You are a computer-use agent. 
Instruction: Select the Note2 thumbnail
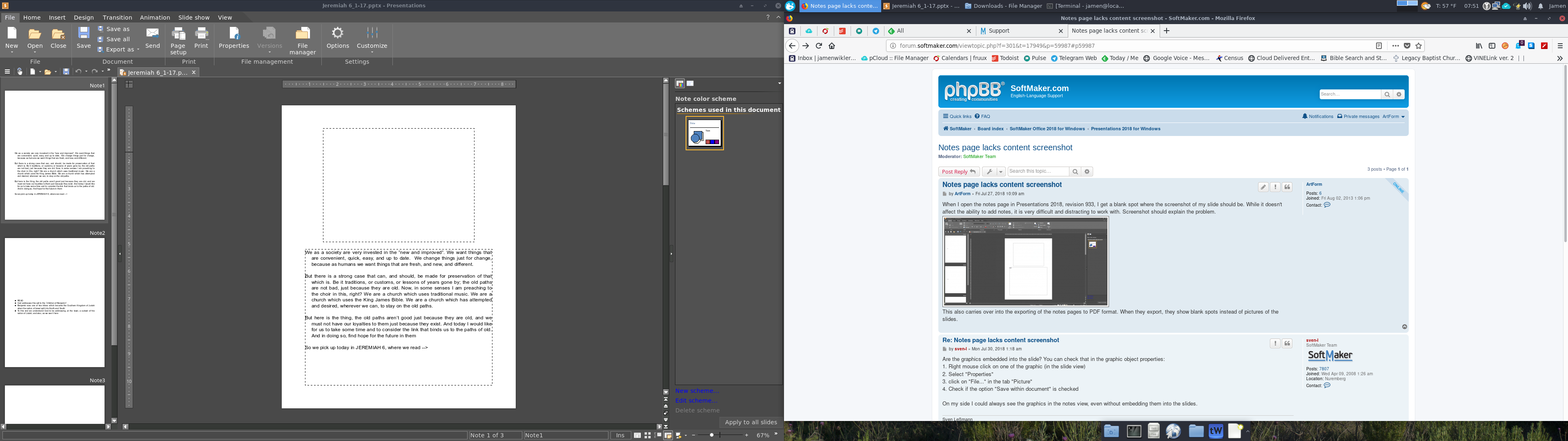(55, 303)
